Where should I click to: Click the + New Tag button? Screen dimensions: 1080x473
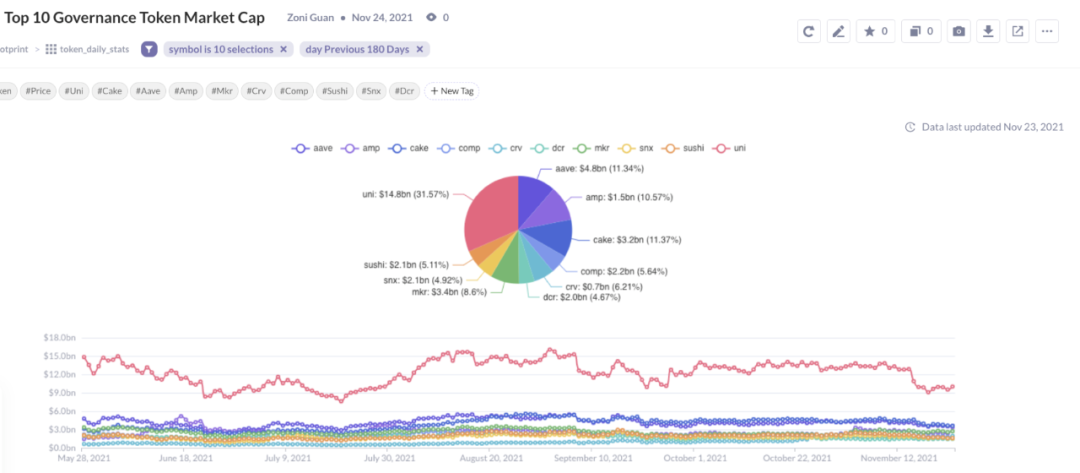pos(452,91)
